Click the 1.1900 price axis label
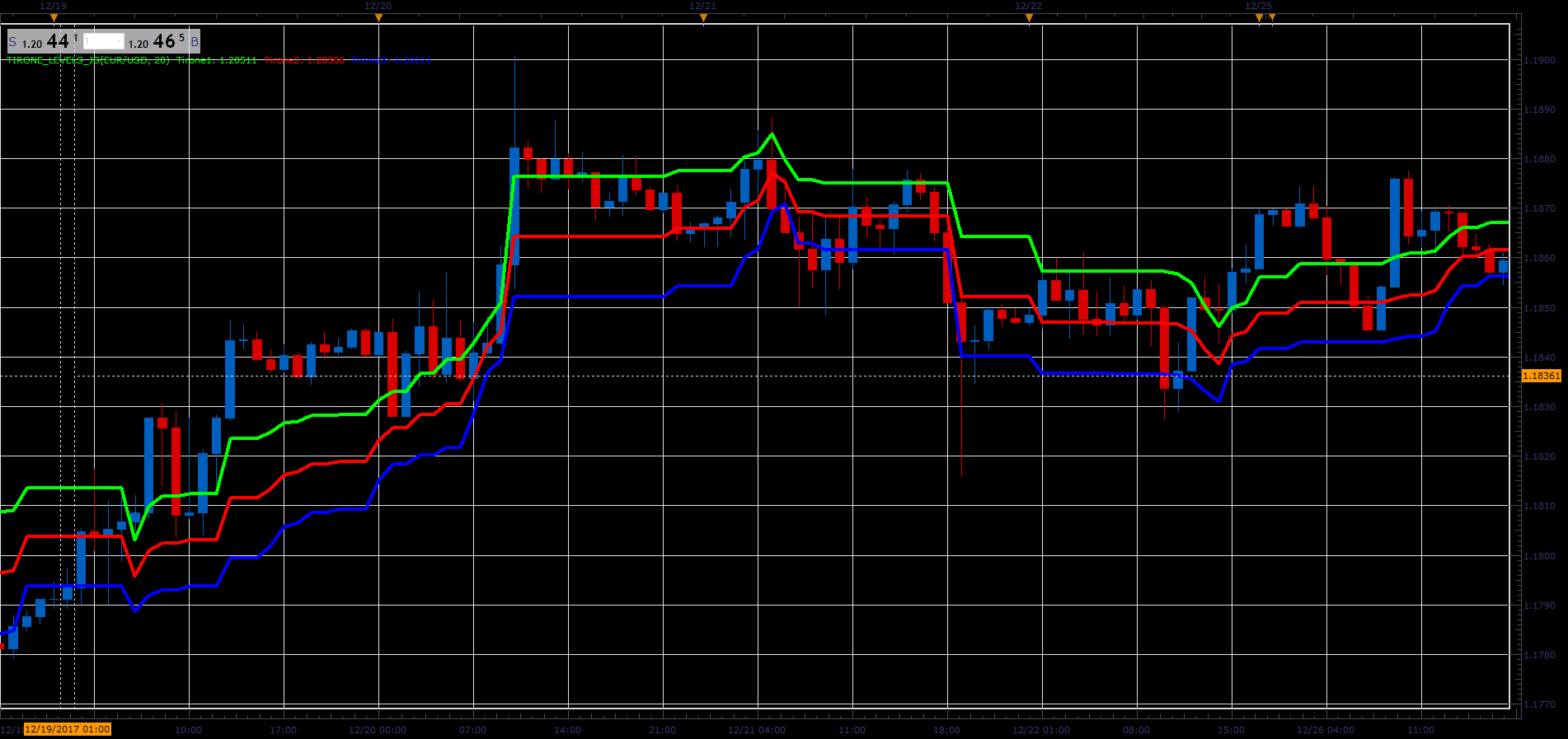This screenshot has height=739, width=1568. click(x=1539, y=60)
